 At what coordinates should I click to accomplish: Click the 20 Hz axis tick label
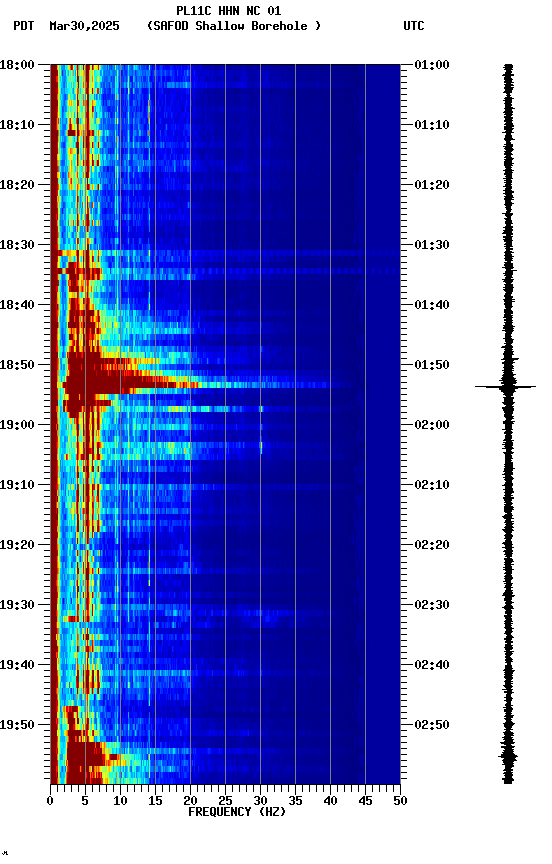(x=190, y=802)
